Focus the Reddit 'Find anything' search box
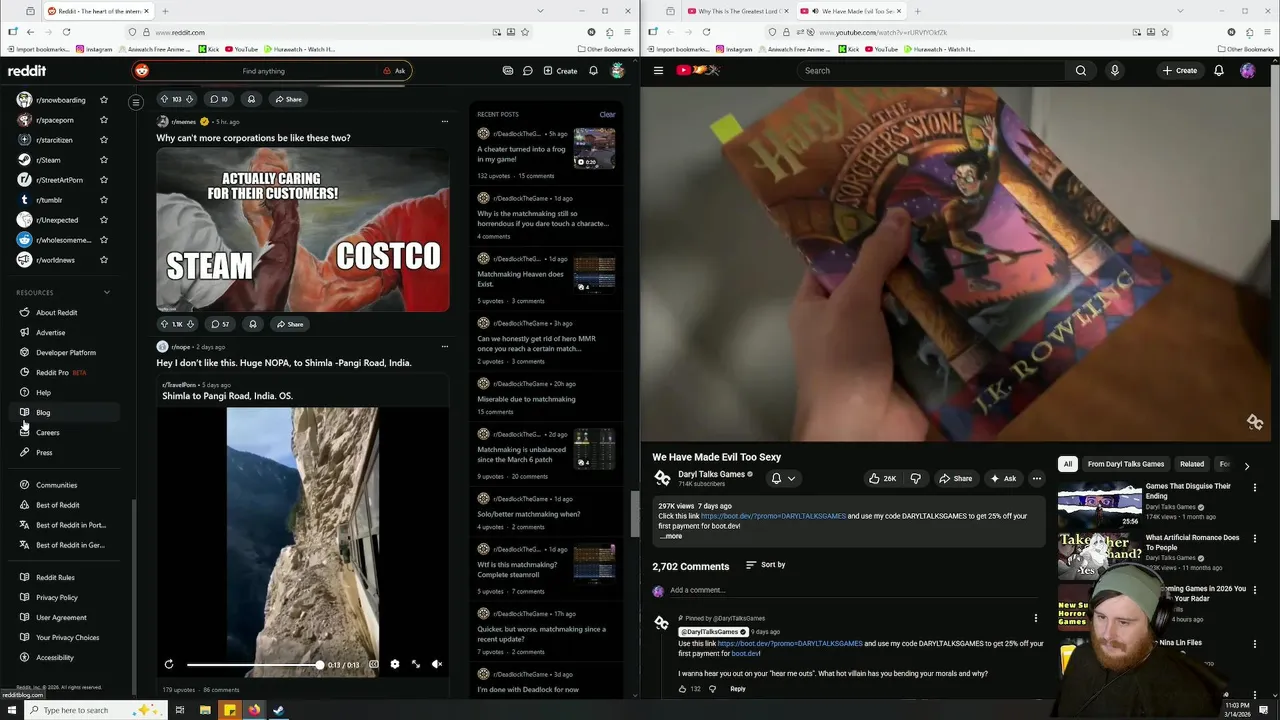 (263, 71)
